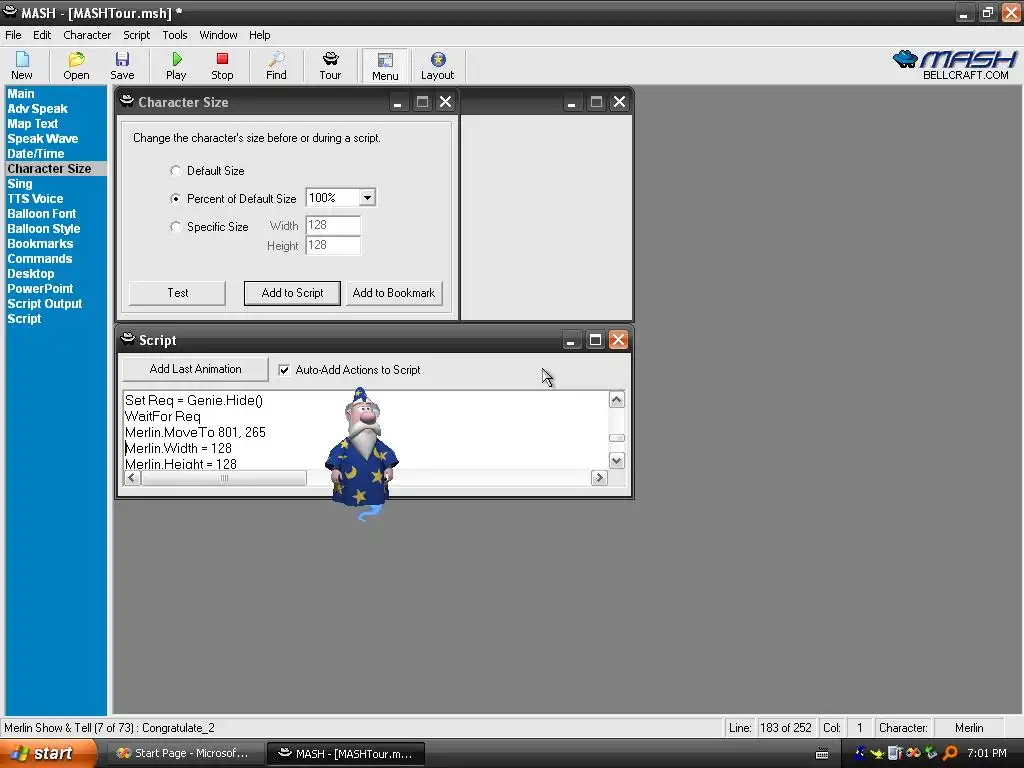Viewport: 1024px width, 768px height.
Task: Click the Script window title icon
Action: [x=128, y=339]
